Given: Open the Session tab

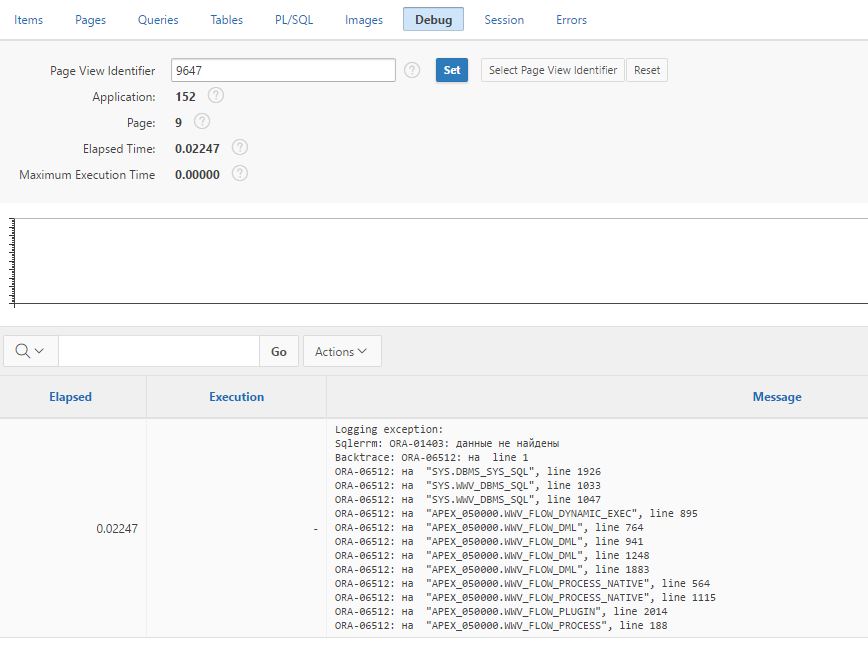Looking at the screenshot, I should coord(504,20).
